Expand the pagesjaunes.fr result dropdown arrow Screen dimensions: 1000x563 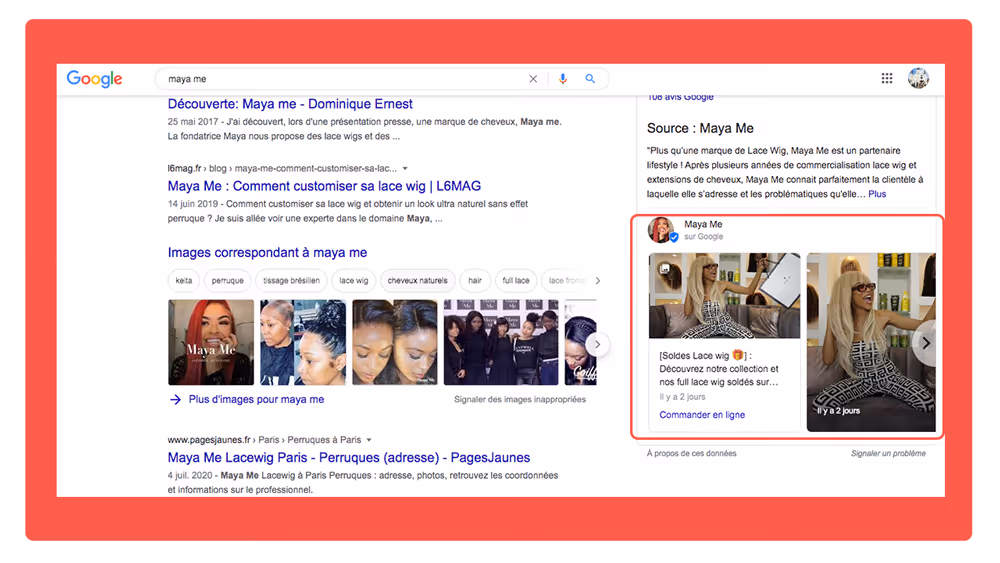pyautogui.click(x=369, y=440)
